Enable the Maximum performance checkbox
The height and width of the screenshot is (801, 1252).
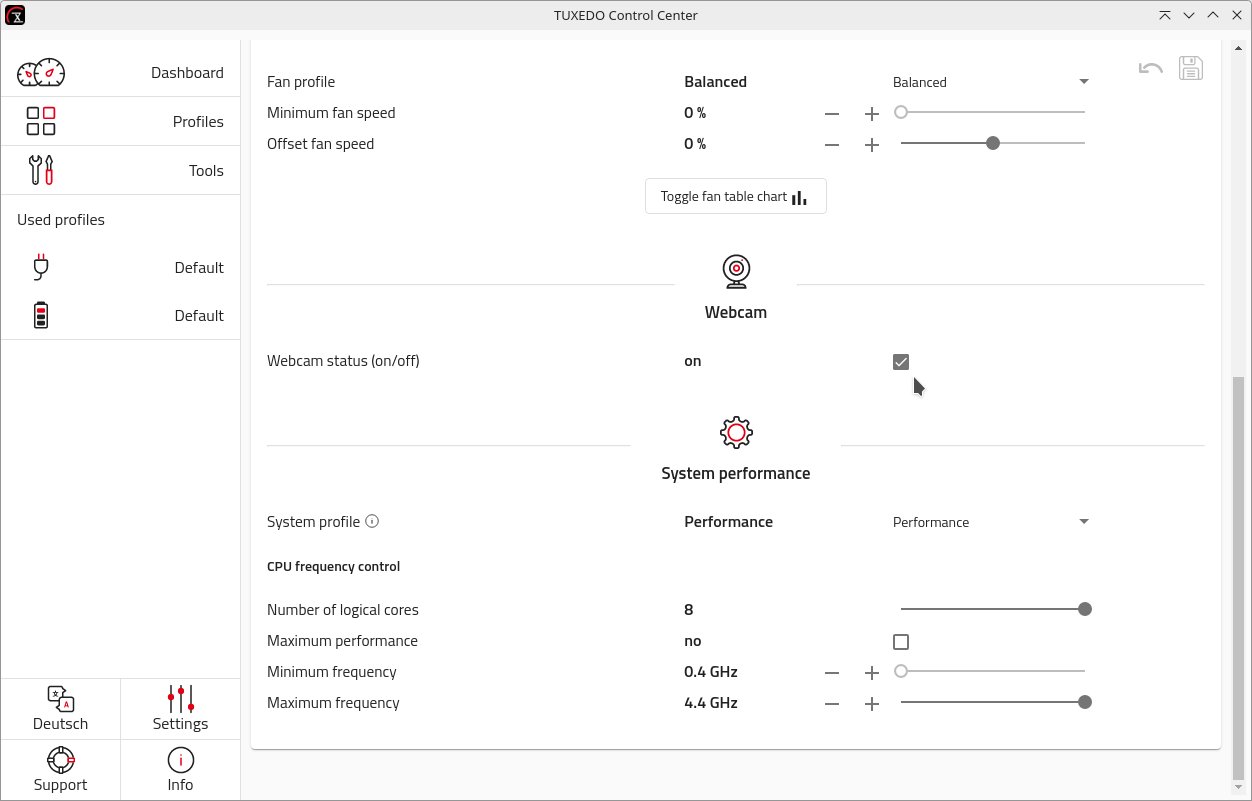pyautogui.click(x=901, y=642)
